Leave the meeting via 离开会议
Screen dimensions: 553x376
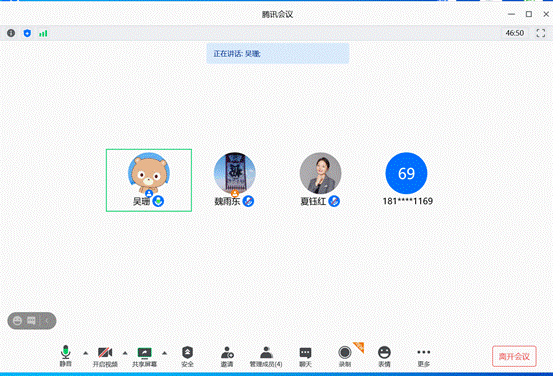[x=514, y=356]
